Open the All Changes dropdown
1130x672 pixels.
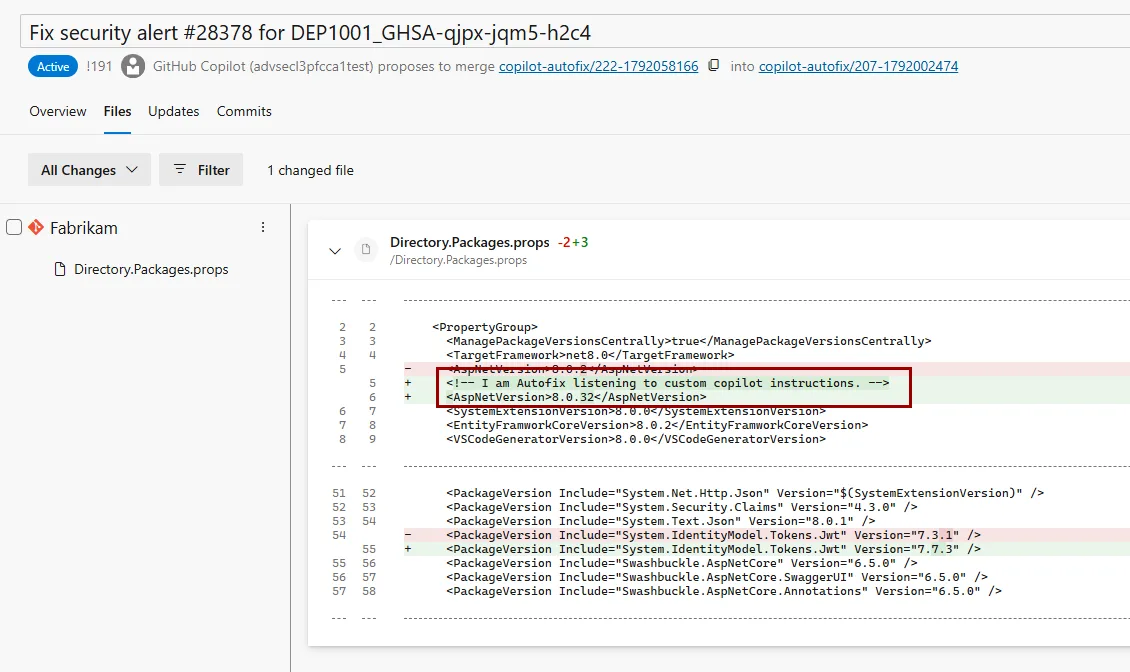coord(89,169)
